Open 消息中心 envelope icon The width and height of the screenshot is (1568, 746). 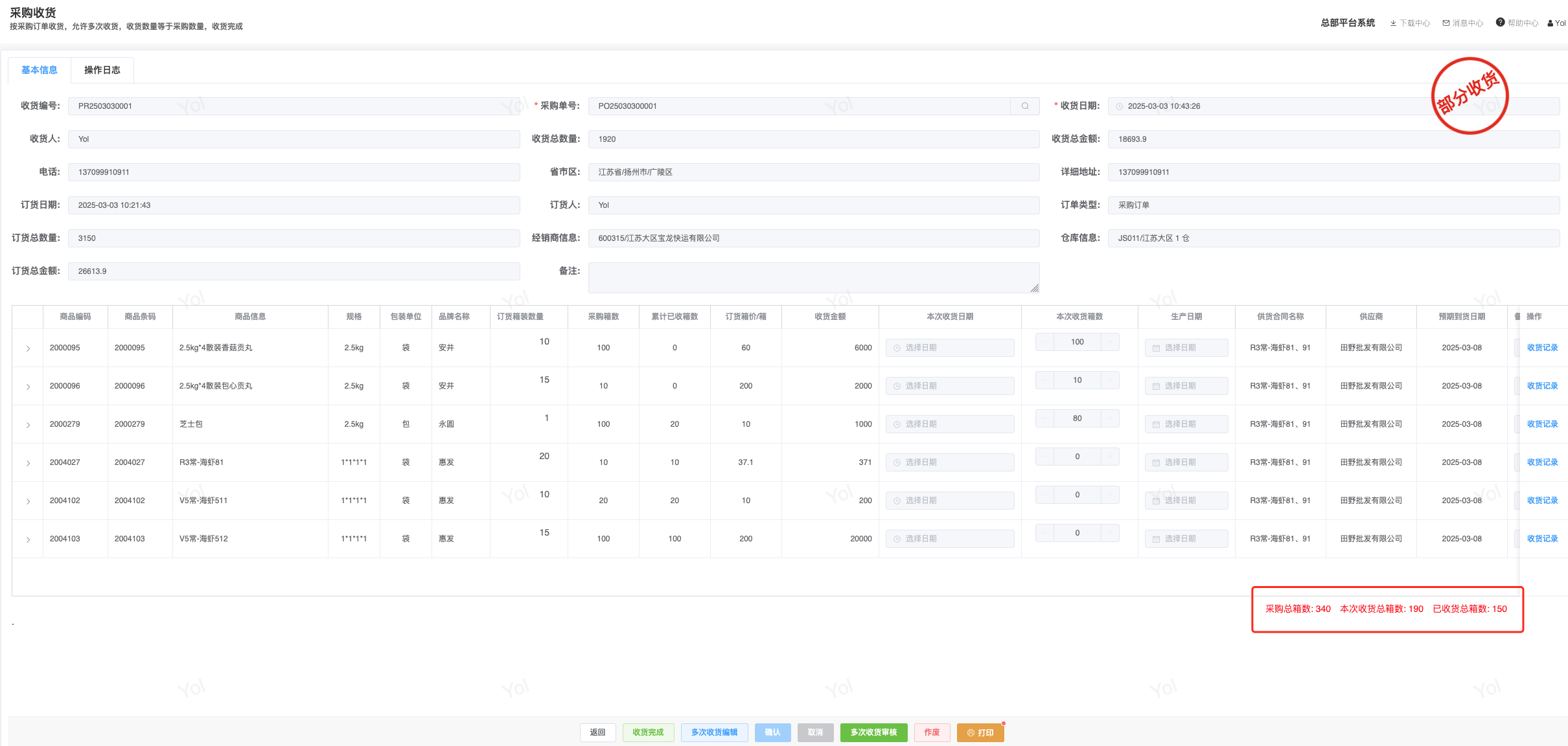(x=1446, y=23)
